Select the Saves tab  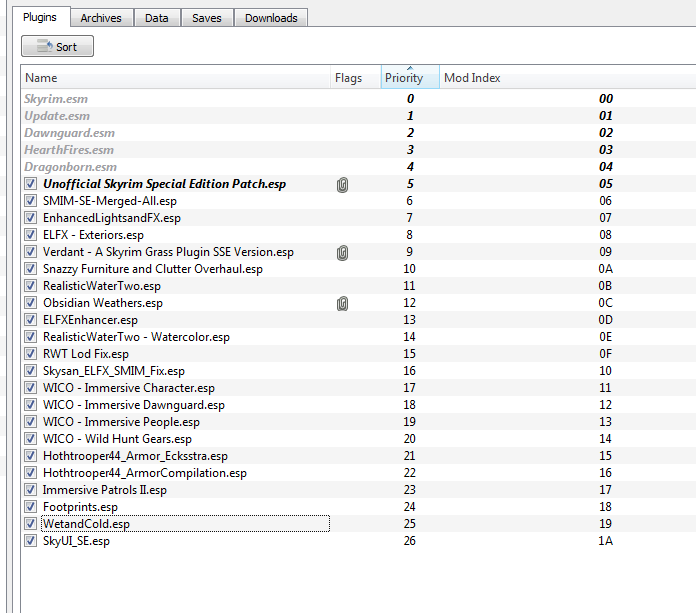pos(207,18)
